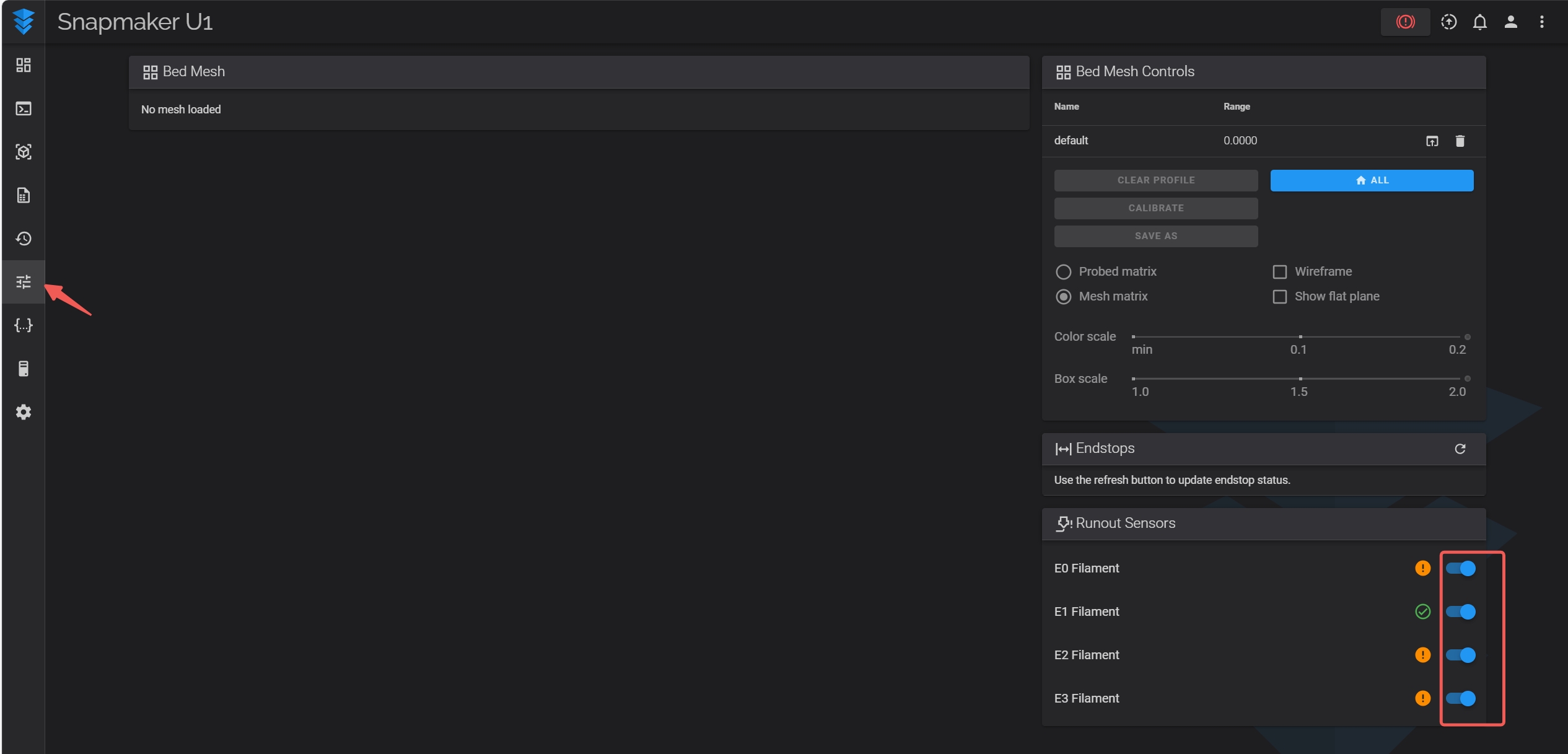The height and width of the screenshot is (754, 1568).
Task: Click the red emergency stop icon
Action: [1405, 22]
